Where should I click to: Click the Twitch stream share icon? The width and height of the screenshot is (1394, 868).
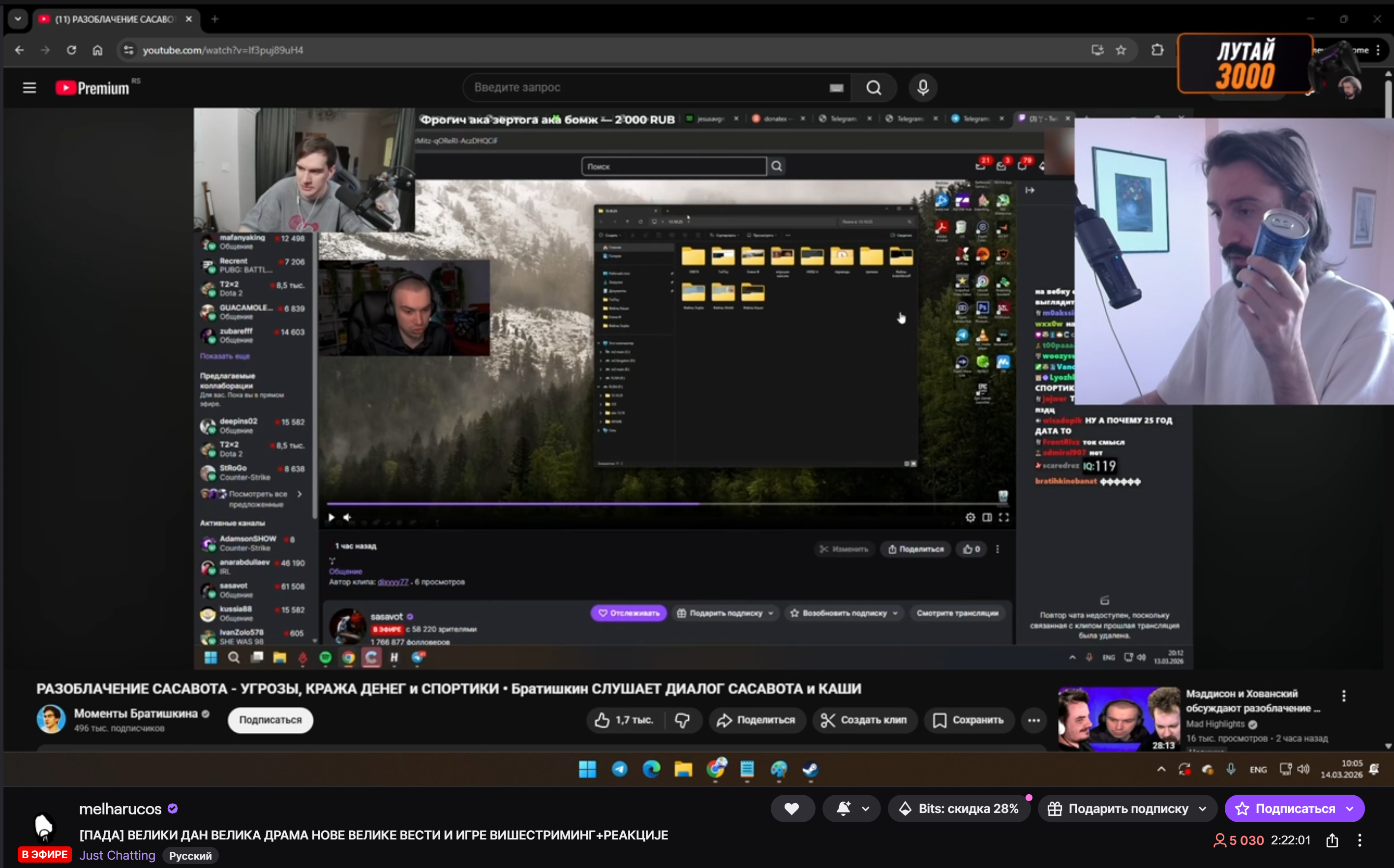coord(1332,840)
